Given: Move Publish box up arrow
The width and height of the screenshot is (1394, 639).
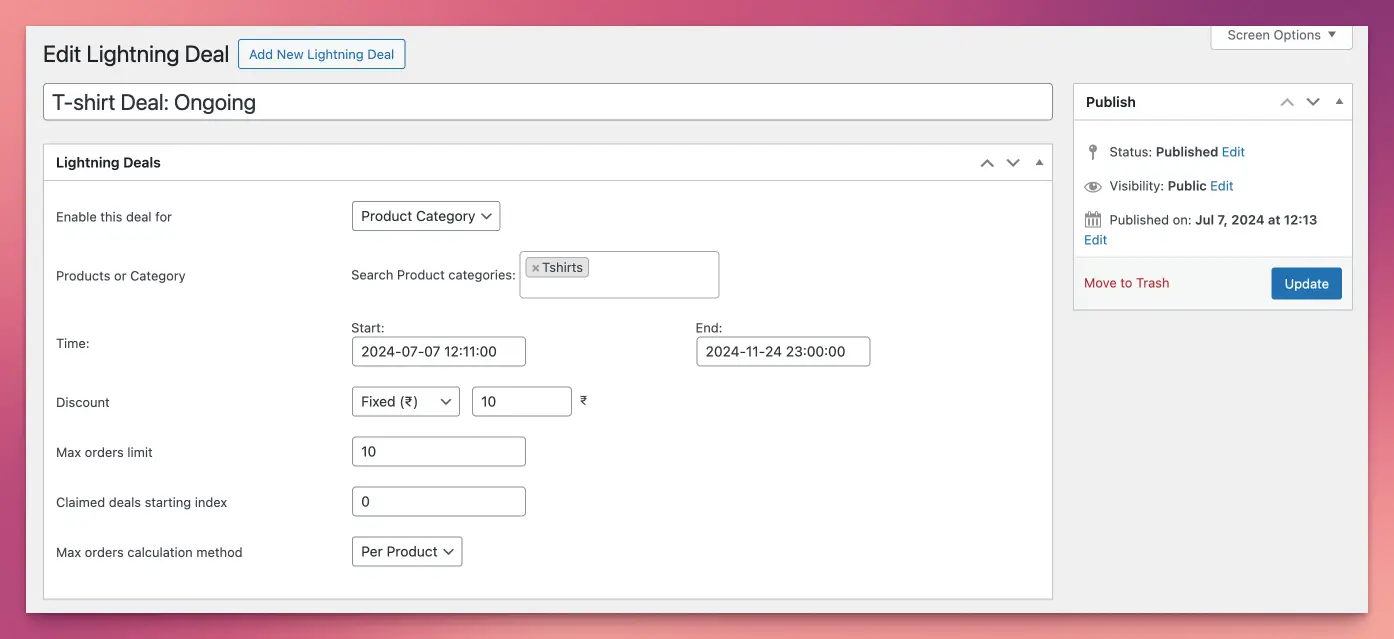Looking at the screenshot, I should tap(1287, 102).
